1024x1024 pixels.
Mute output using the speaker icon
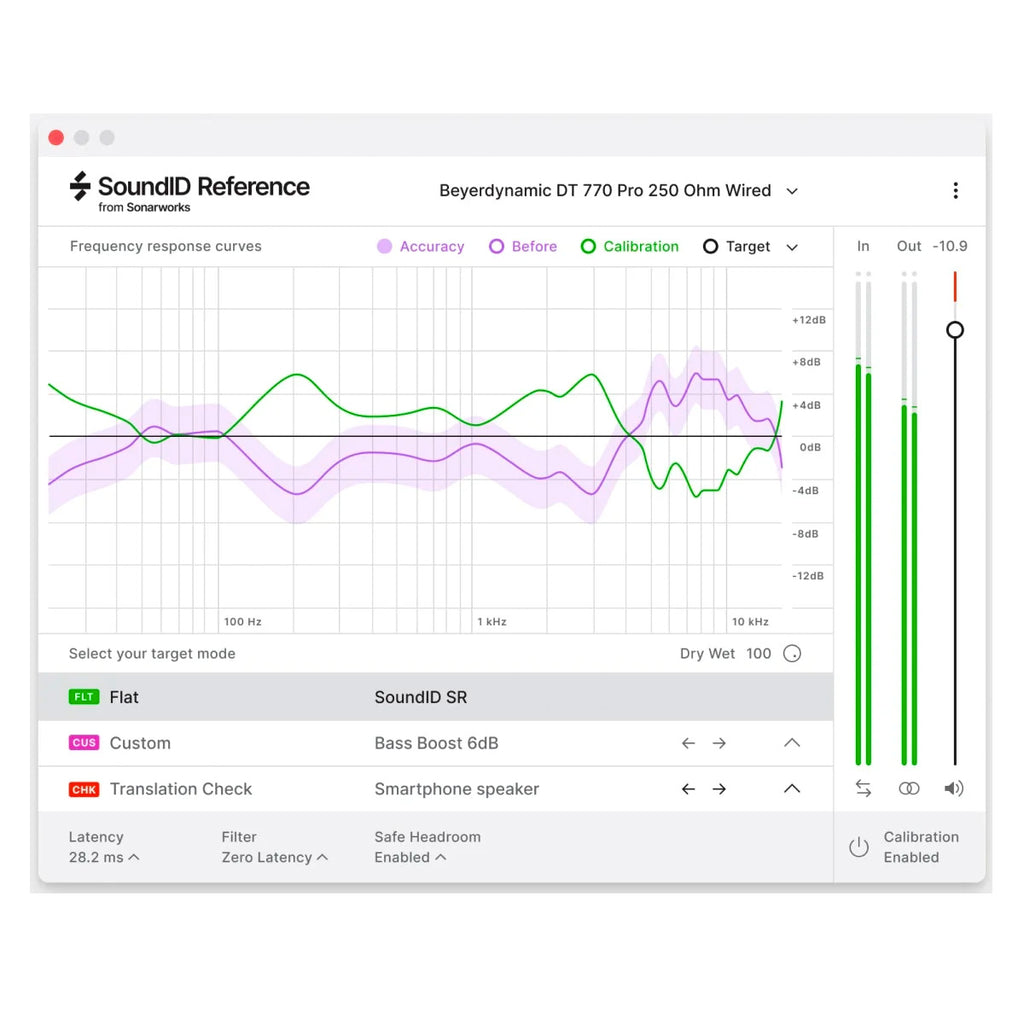pyautogui.click(x=953, y=788)
